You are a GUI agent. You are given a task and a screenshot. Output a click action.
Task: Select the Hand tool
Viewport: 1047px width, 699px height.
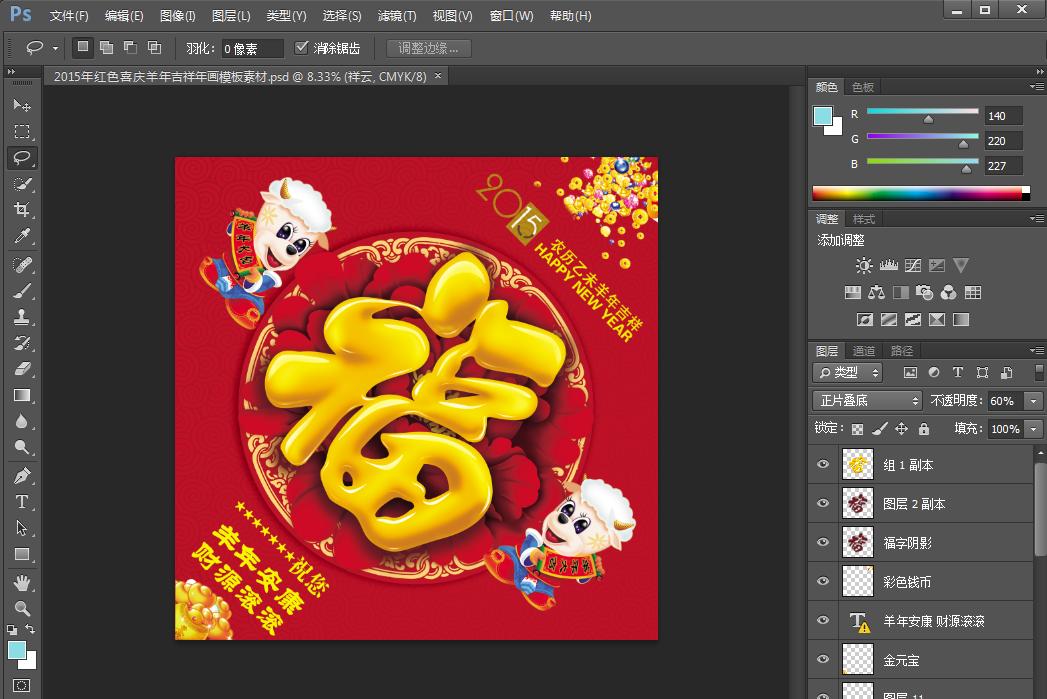tap(22, 582)
